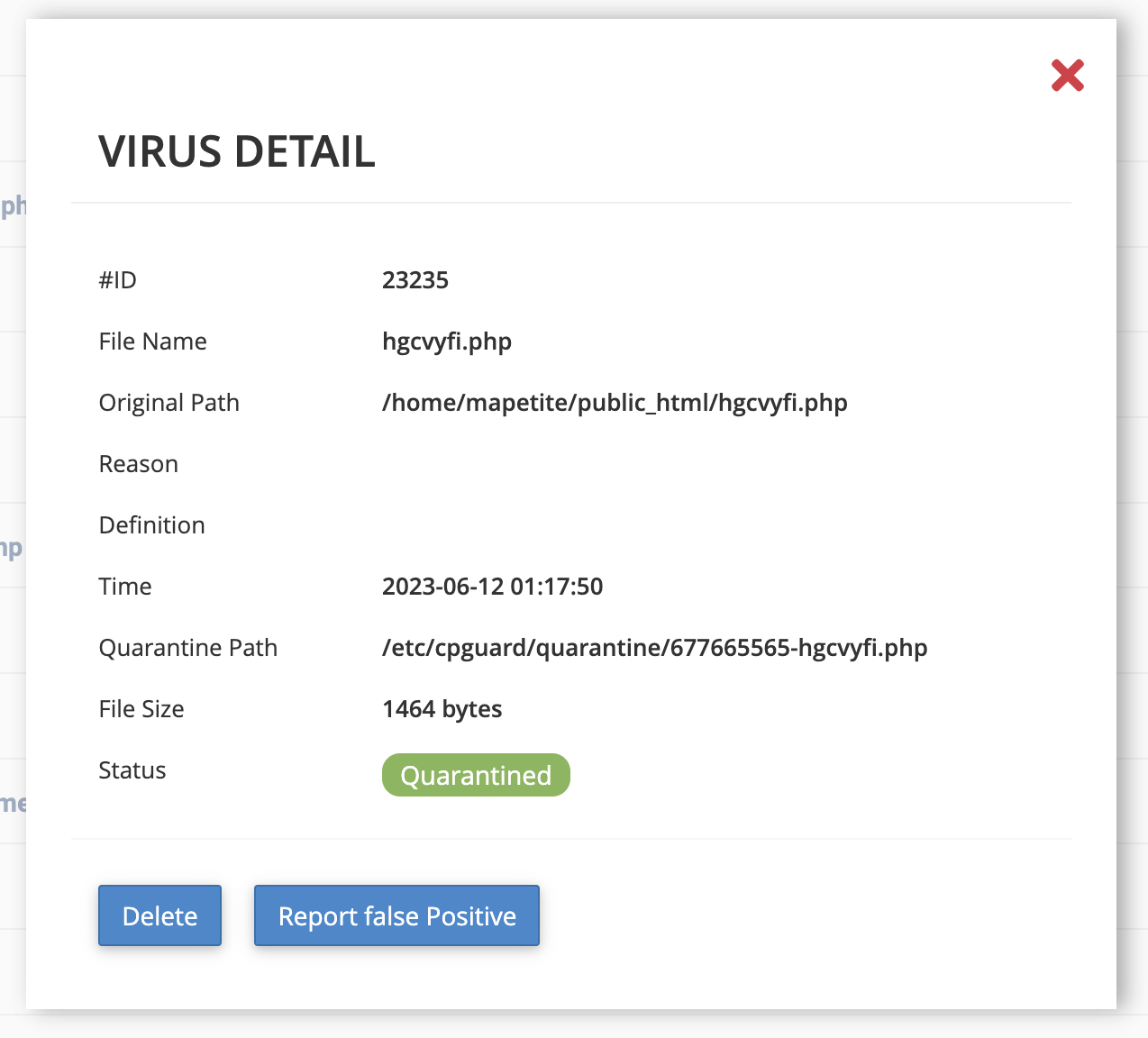Click the Reason label
1148x1038 pixels.
click(139, 464)
